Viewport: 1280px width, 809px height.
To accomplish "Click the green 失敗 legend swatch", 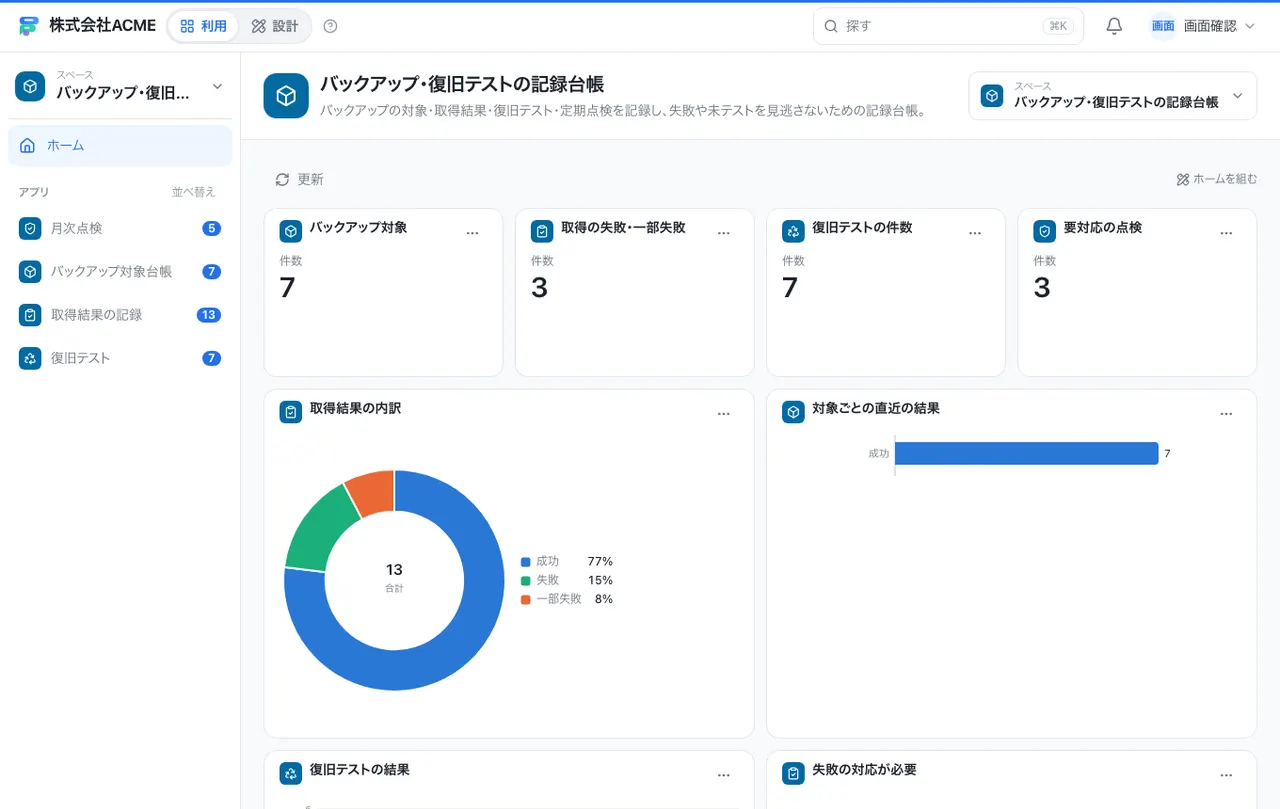I will coord(525,581).
